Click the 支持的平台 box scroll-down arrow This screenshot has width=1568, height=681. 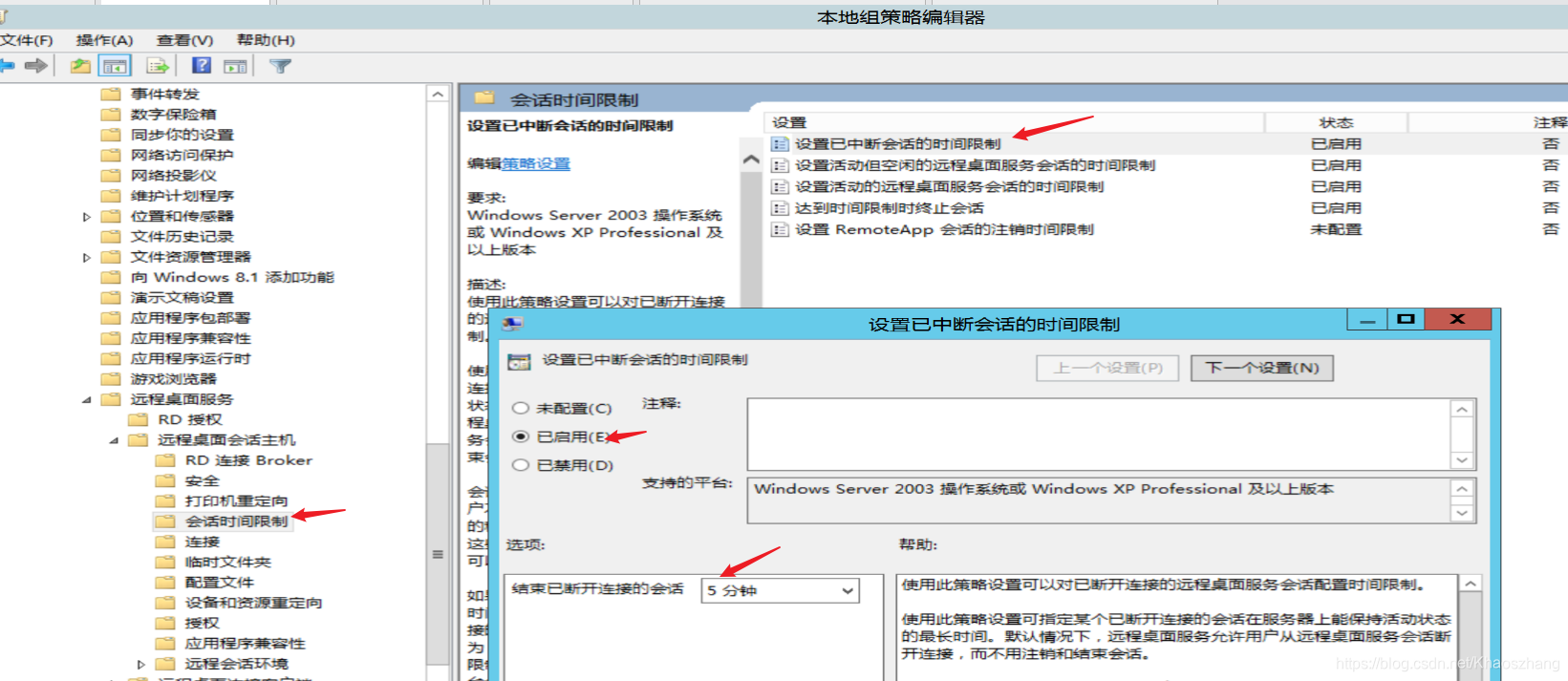[1462, 513]
